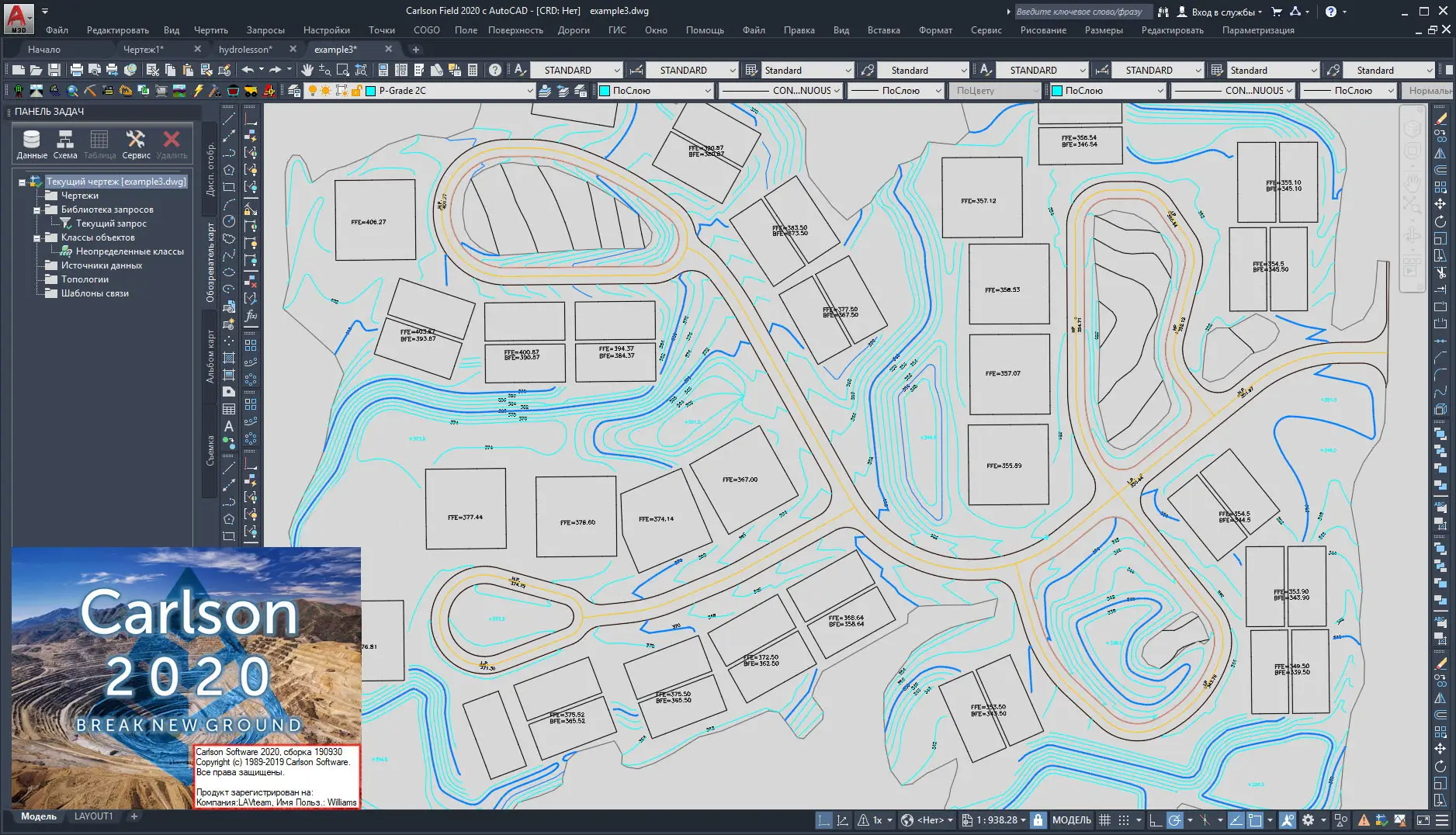Toggle the grid display in status bar
The height and width of the screenshot is (835, 1456).
coord(1105,820)
